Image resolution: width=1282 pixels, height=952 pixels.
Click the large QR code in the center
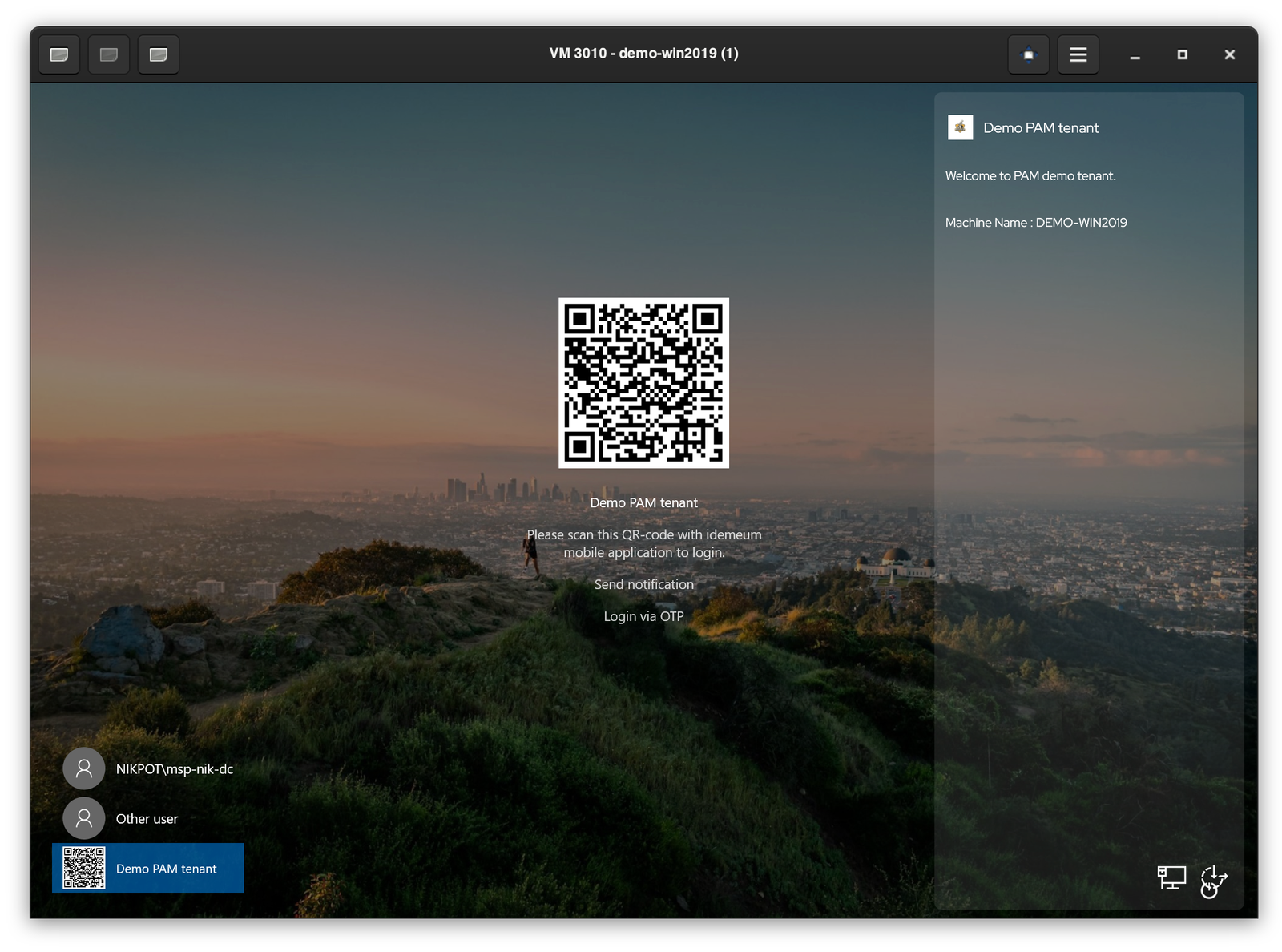coord(644,383)
